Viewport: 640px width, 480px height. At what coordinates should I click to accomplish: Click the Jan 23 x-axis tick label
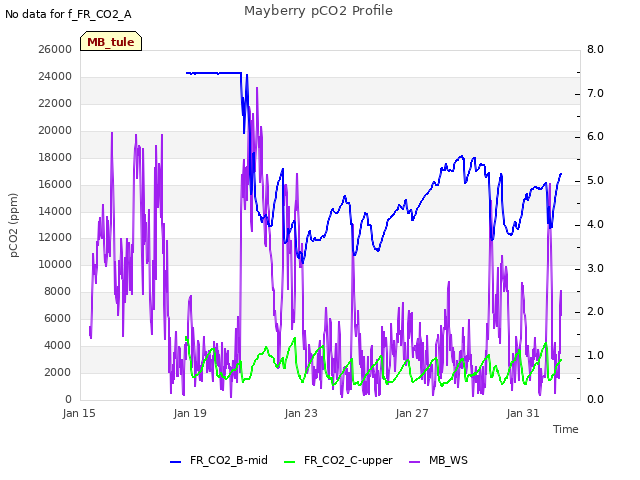(301, 413)
